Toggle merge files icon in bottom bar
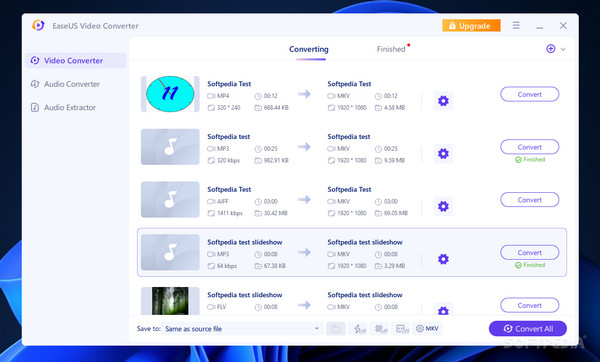This screenshot has width=600, height=362. coord(403,329)
